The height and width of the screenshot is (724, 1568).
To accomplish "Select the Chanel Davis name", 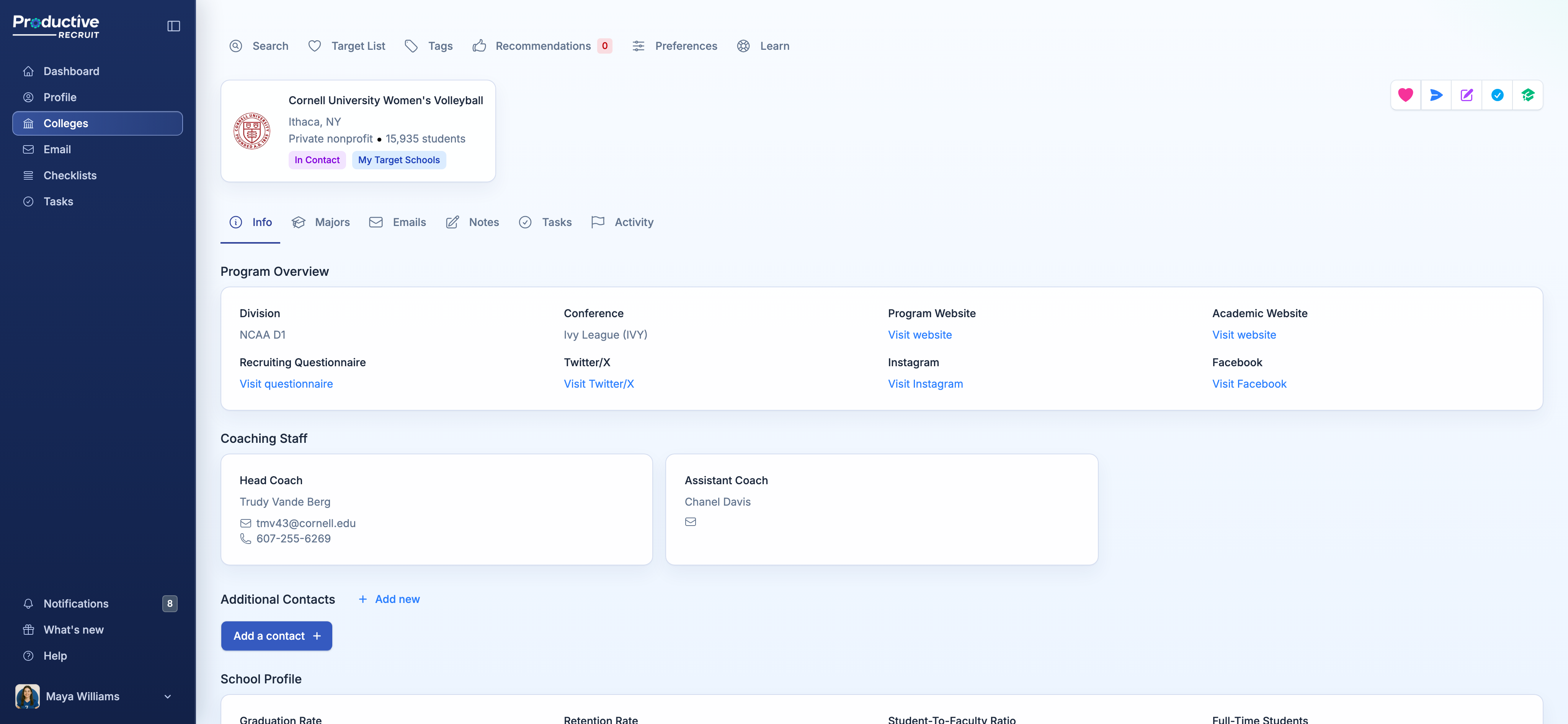I will coord(718,502).
